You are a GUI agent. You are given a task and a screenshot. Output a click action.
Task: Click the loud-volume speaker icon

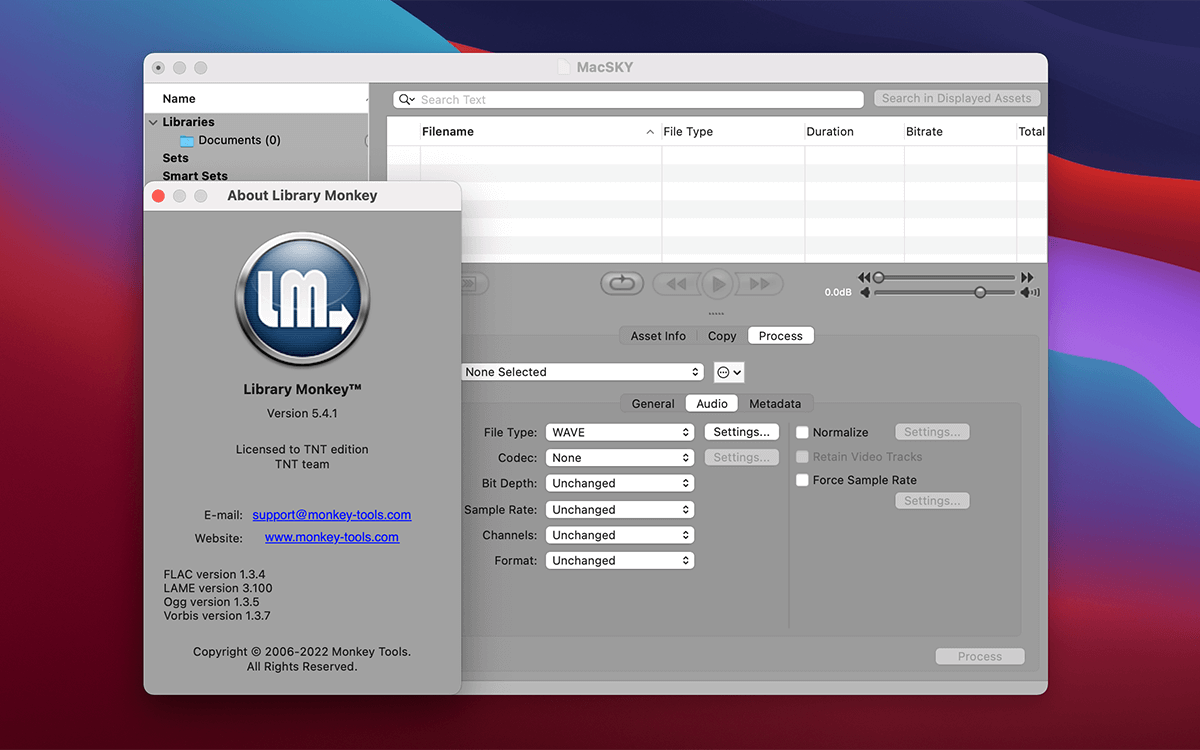(x=1030, y=293)
